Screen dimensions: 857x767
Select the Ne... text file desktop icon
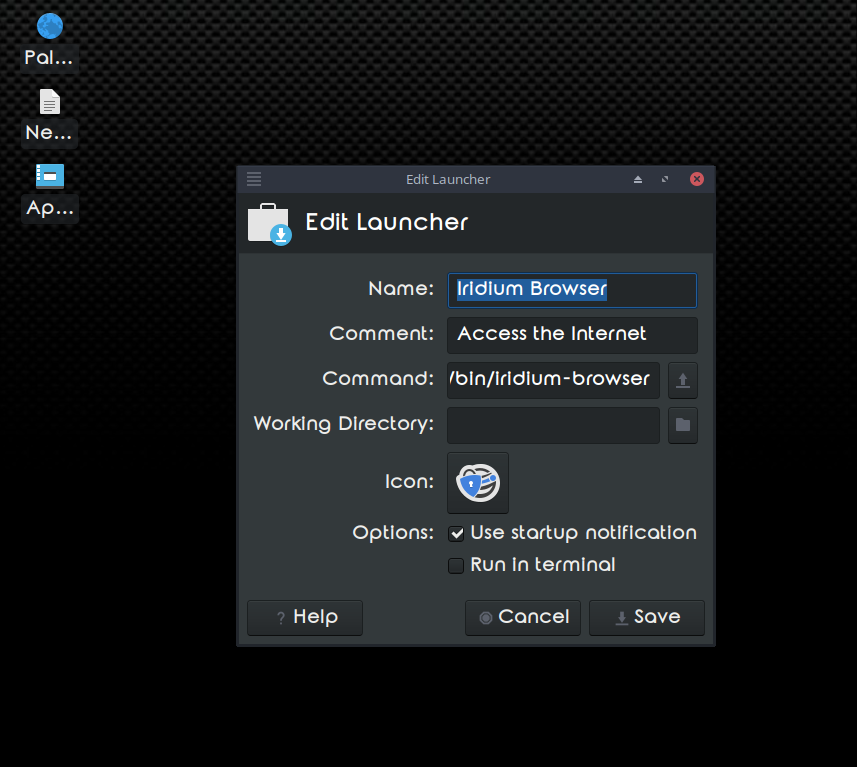tap(50, 102)
